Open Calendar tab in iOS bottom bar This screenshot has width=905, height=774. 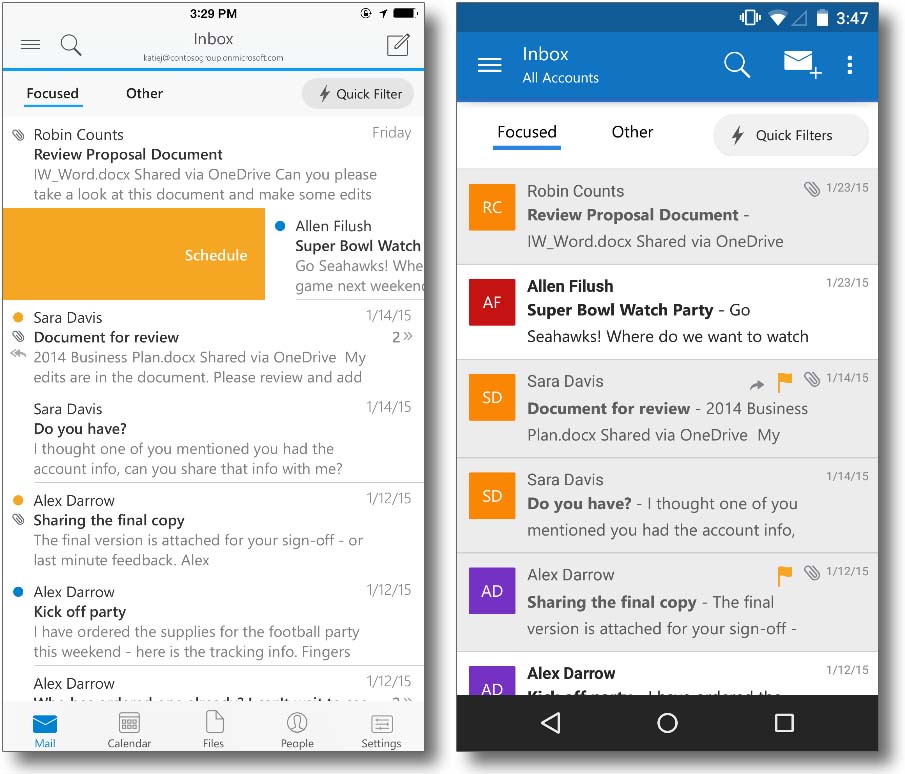click(129, 730)
